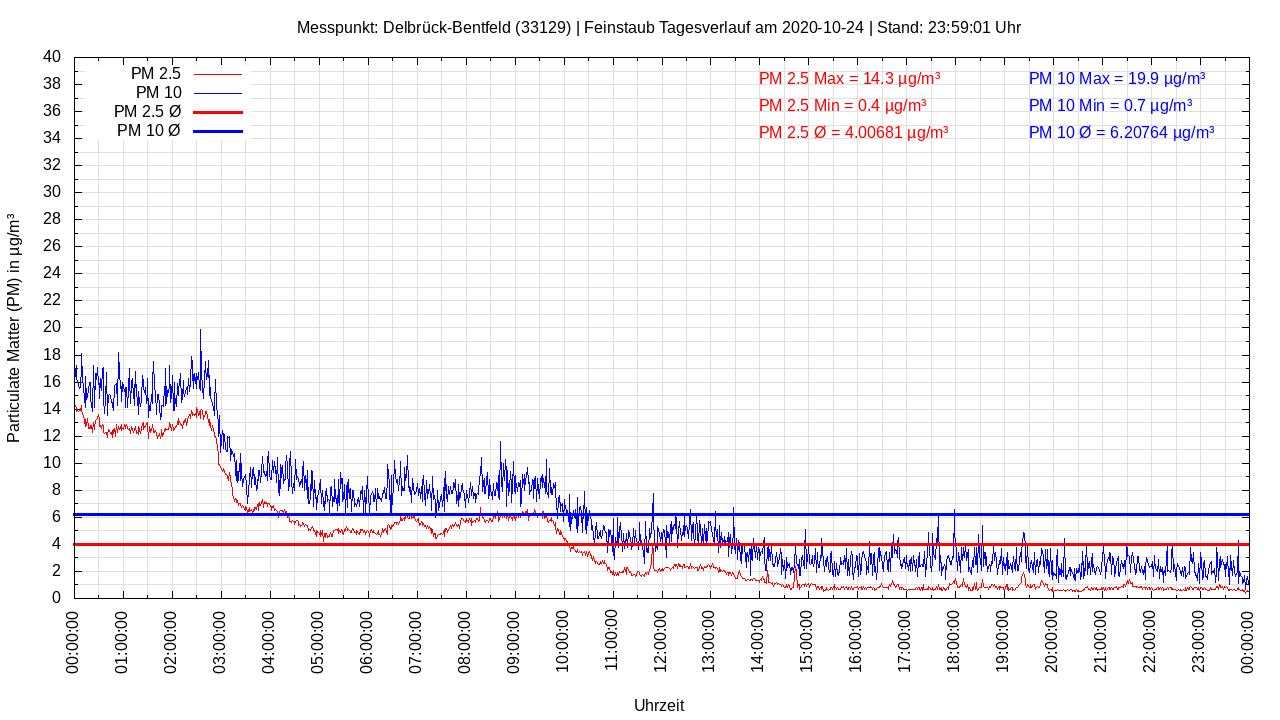Select the PM 2.5 Min = 0.4 µg/m³ text
The width and height of the screenshot is (1280, 720).
tap(842, 105)
